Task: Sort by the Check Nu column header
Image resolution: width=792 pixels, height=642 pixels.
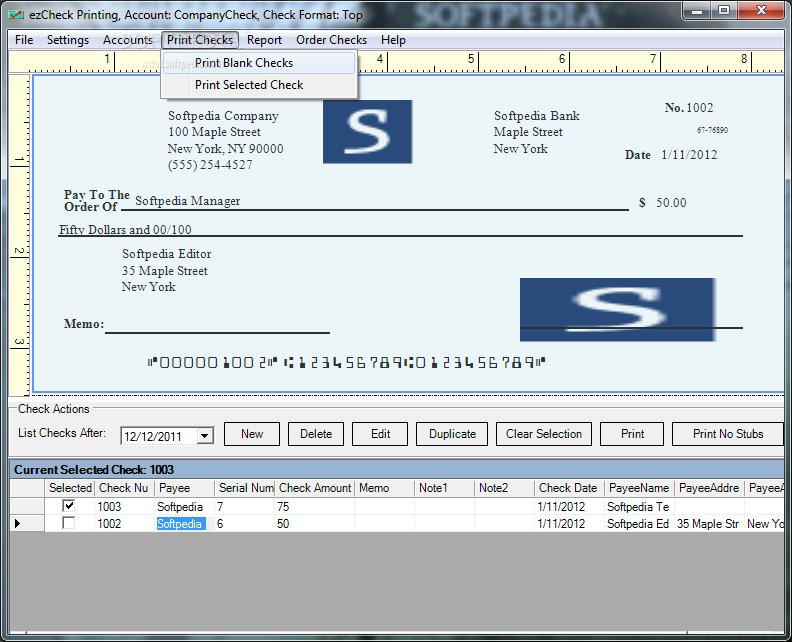Action: [x=124, y=488]
